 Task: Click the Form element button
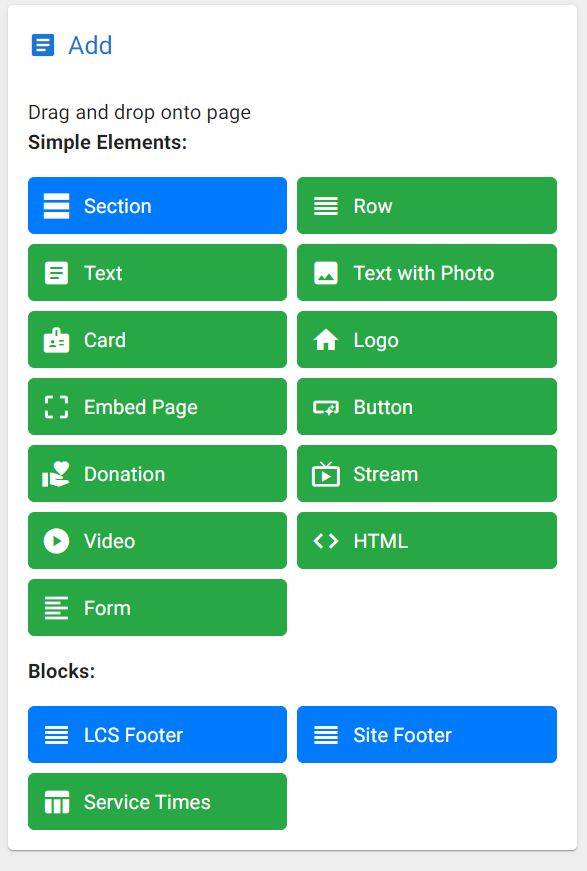click(x=157, y=607)
